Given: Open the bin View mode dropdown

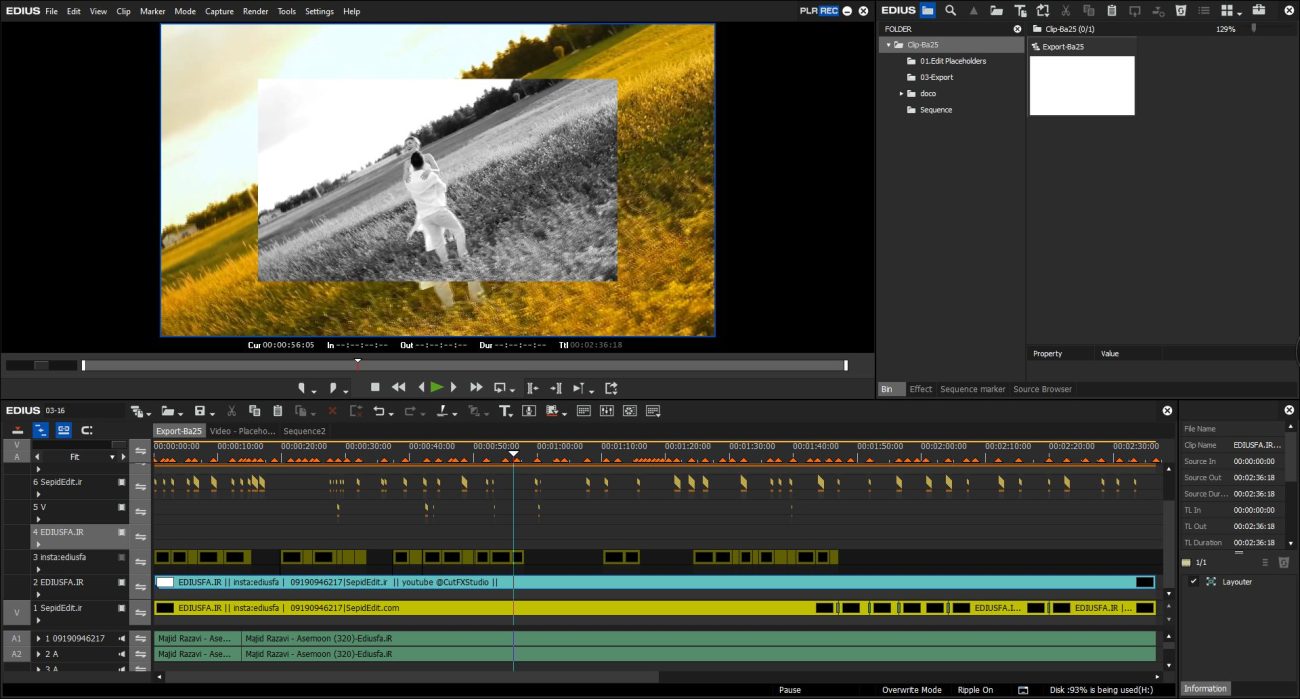Looking at the screenshot, I should pyautogui.click(x=1232, y=10).
